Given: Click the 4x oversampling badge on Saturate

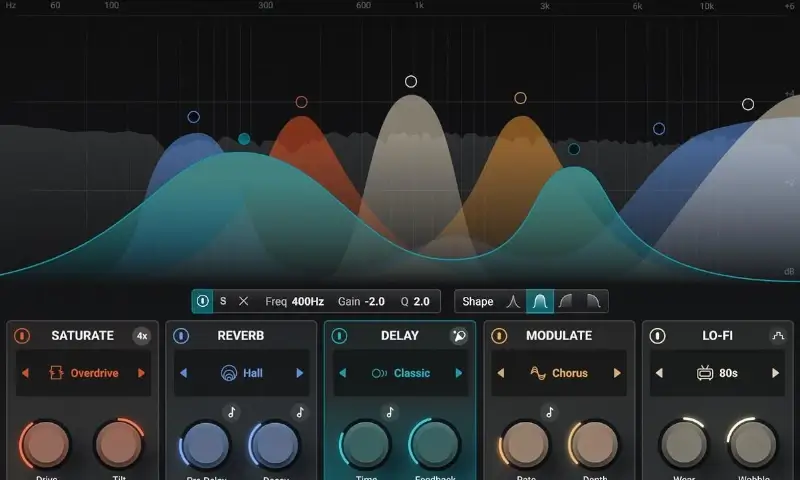Looking at the screenshot, I should (142, 336).
